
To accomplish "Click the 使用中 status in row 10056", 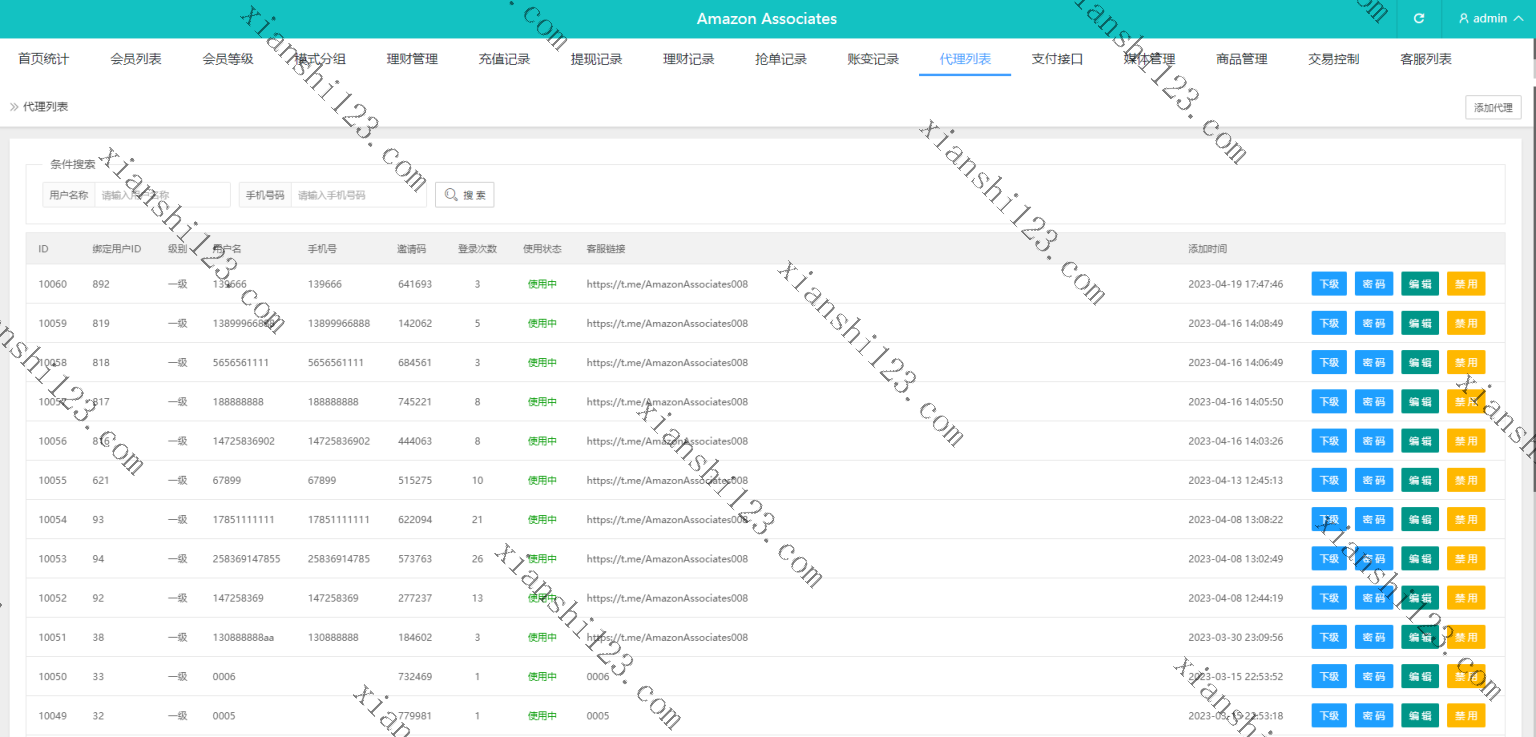I will pyautogui.click(x=542, y=441).
